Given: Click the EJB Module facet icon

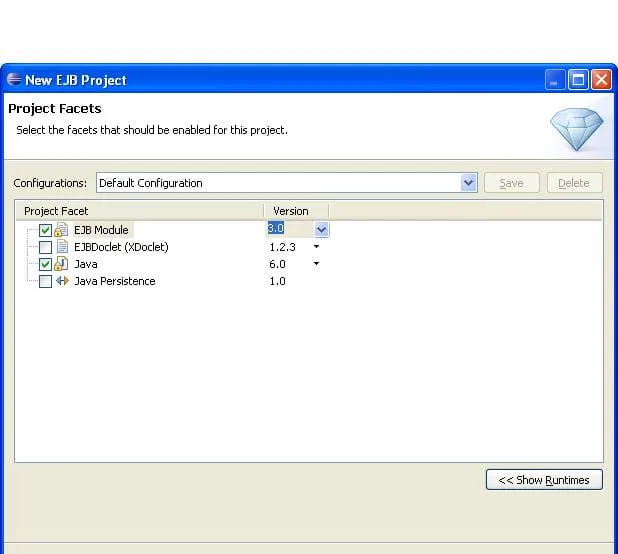Looking at the screenshot, I should pos(61,230).
